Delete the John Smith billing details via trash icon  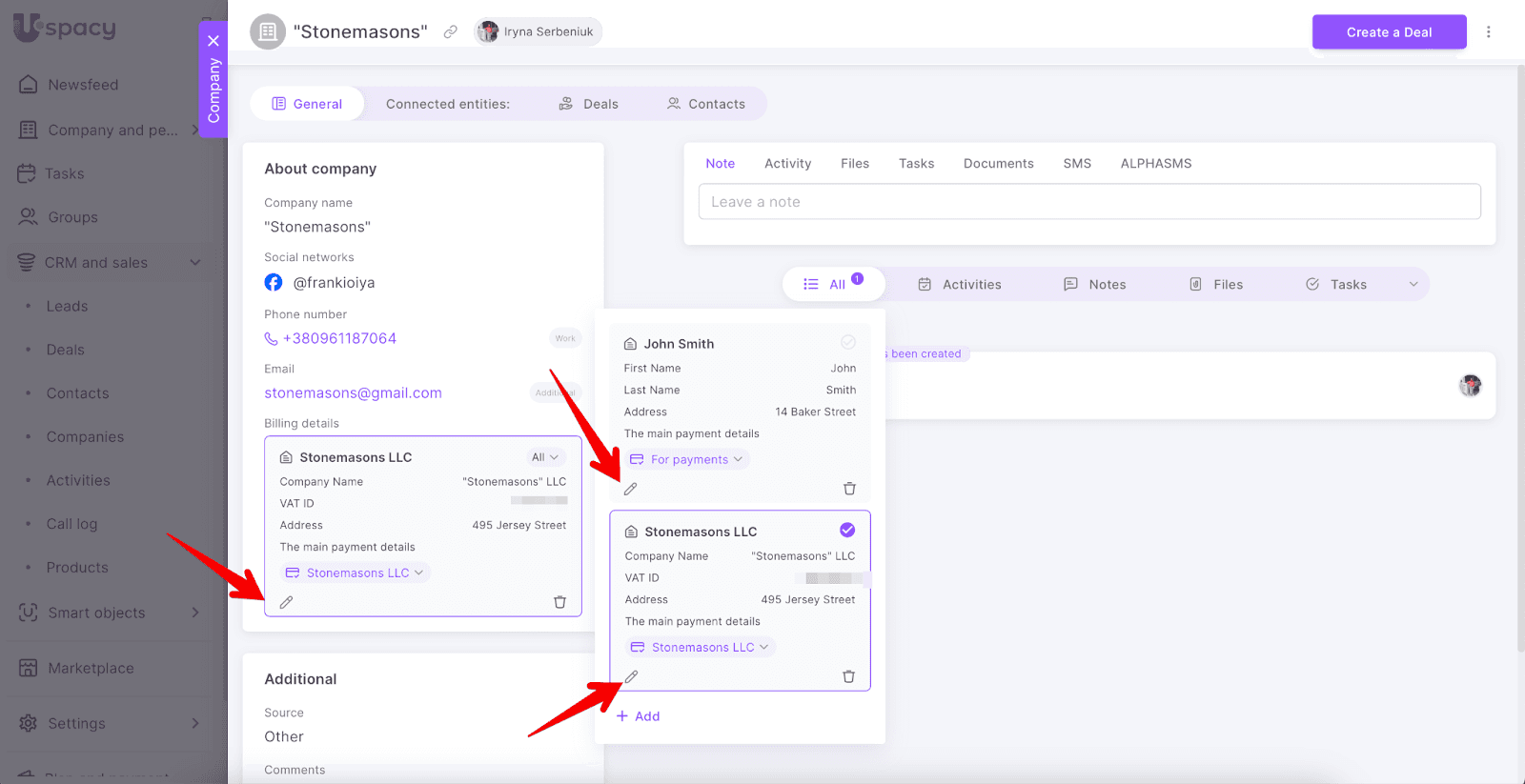pos(849,489)
